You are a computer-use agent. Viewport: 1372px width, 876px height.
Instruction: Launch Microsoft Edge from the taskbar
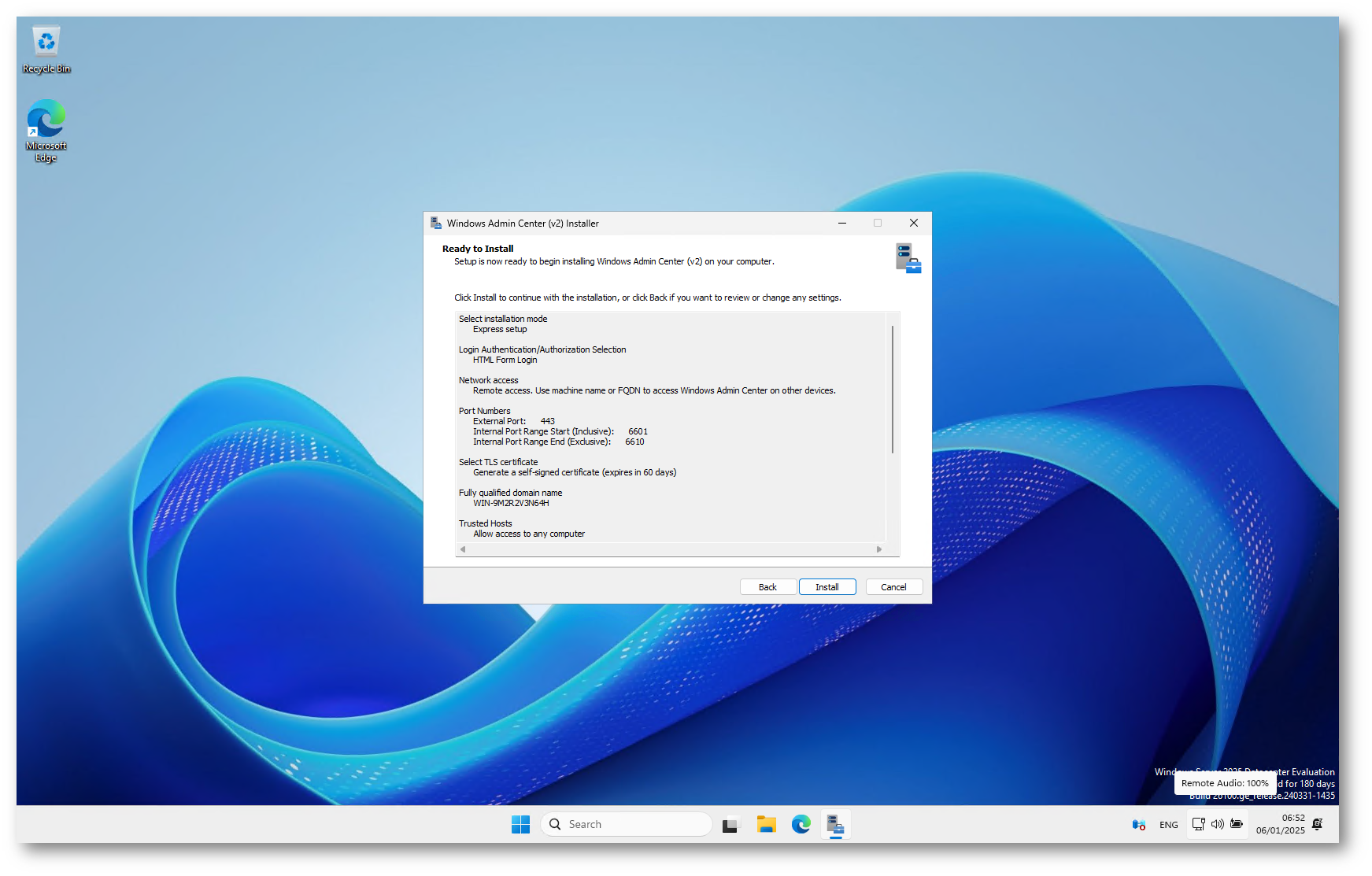(x=801, y=824)
